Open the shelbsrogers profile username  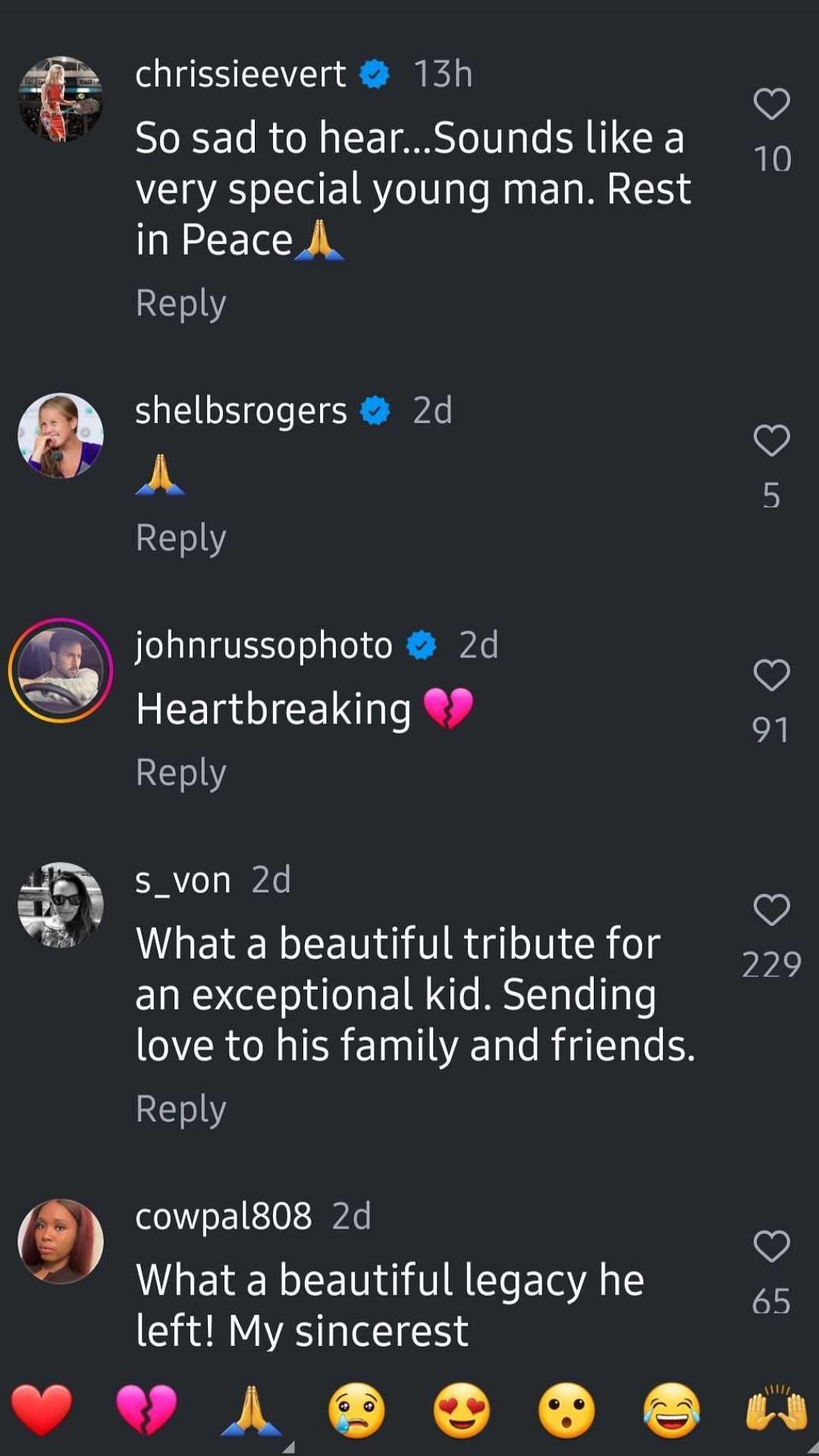tap(240, 411)
